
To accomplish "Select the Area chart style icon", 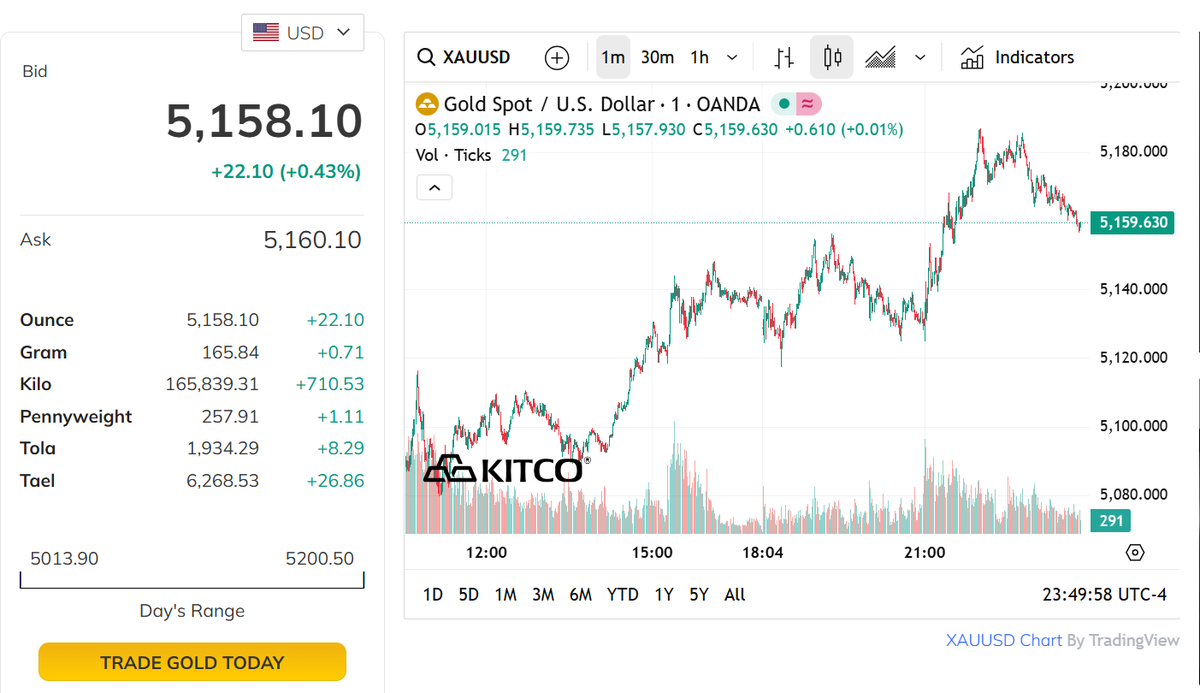I will coord(880,57).
